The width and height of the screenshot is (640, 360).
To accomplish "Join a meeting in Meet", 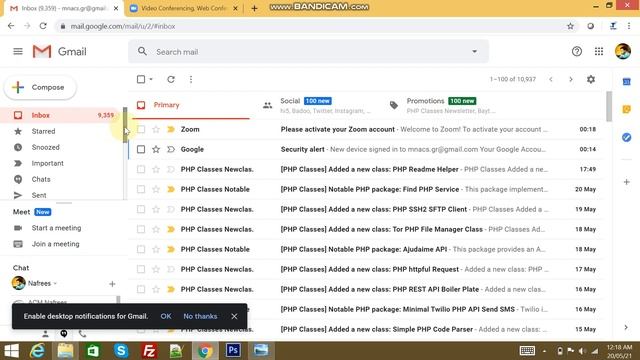I will click(x=56, y=244).
